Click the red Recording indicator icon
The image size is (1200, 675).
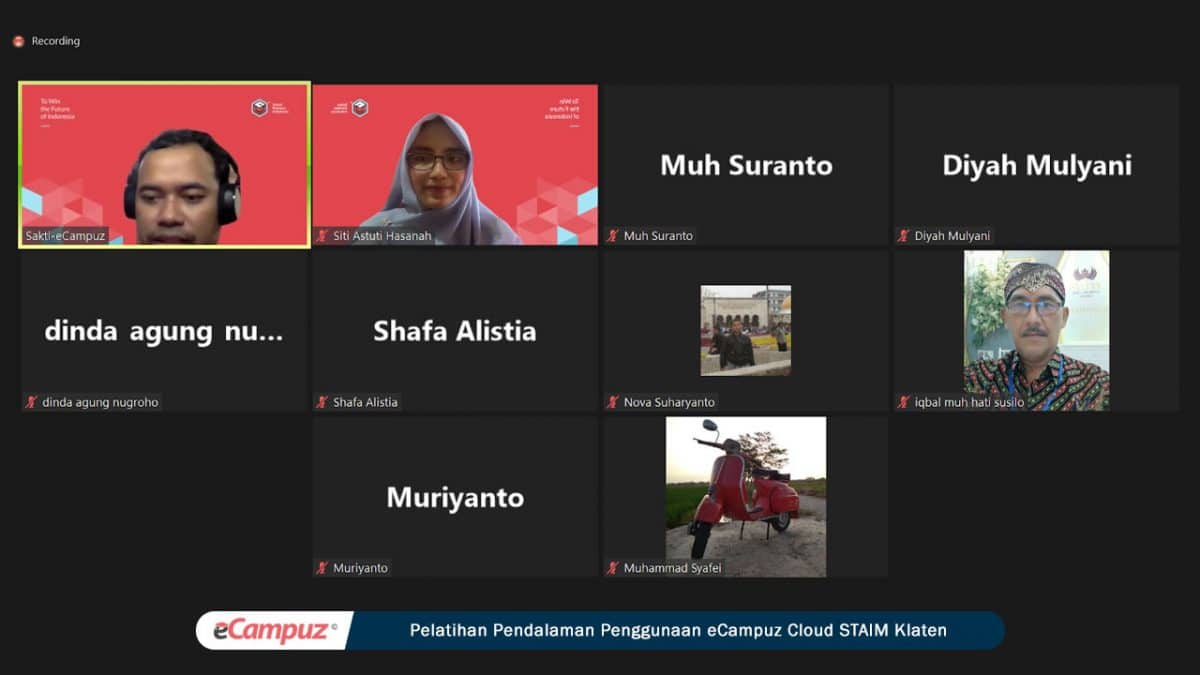click(18, 41)
